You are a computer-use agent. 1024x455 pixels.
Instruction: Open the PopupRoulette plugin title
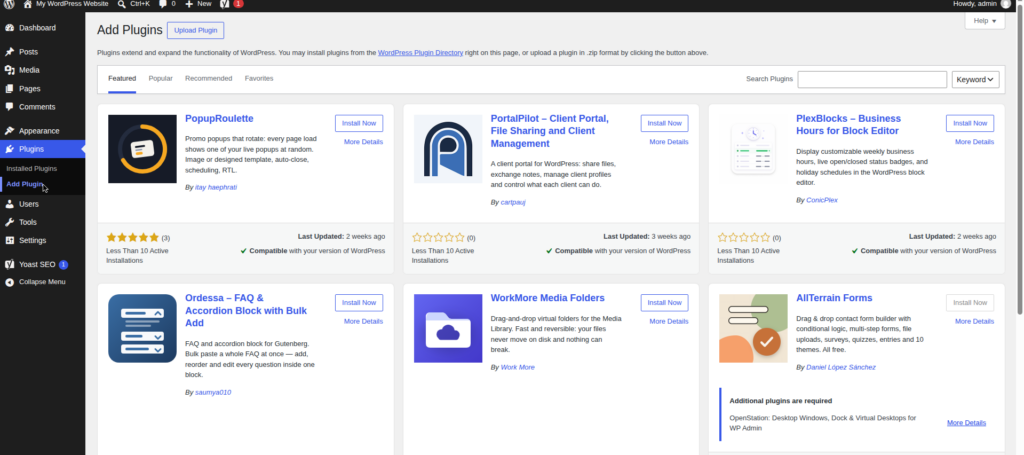click(219, 119)
